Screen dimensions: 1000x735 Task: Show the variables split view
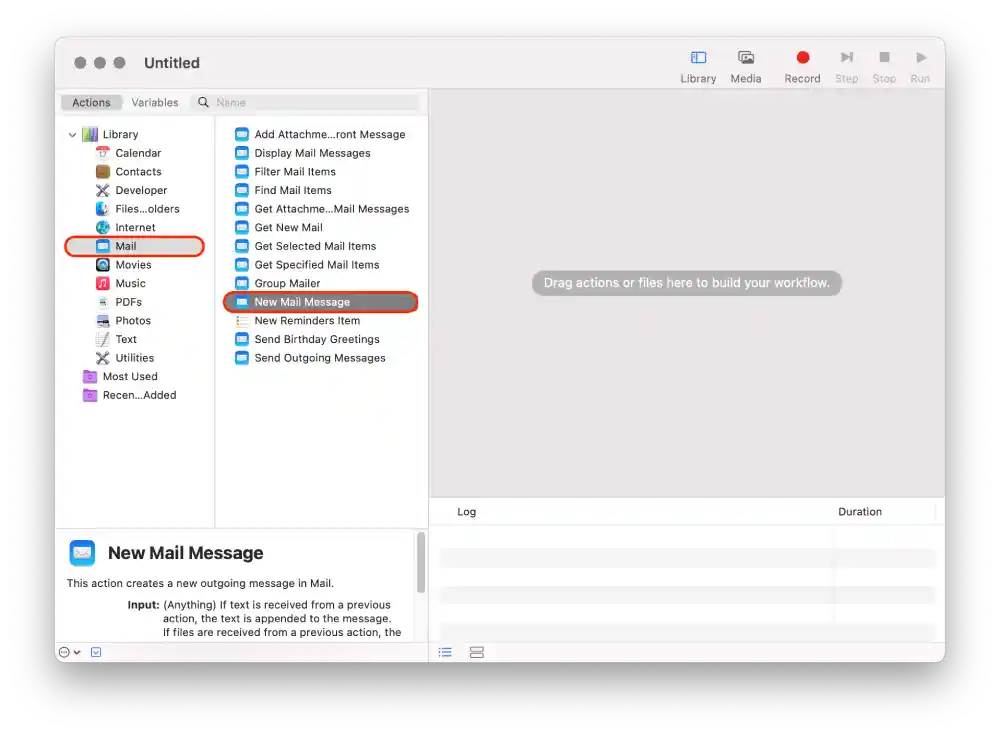click(476, 652)
